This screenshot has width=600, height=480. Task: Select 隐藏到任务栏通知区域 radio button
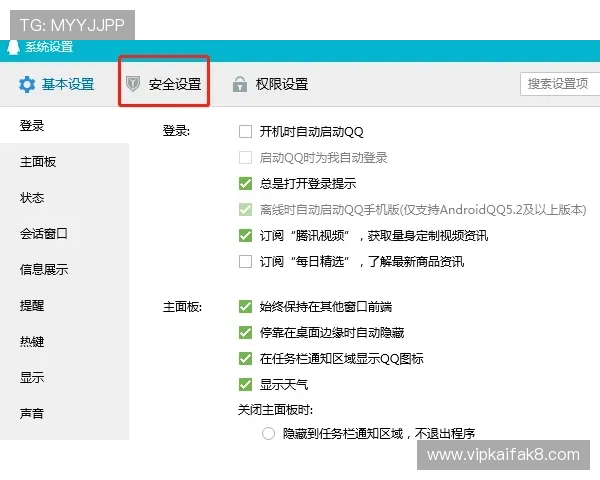click(268, 434)
